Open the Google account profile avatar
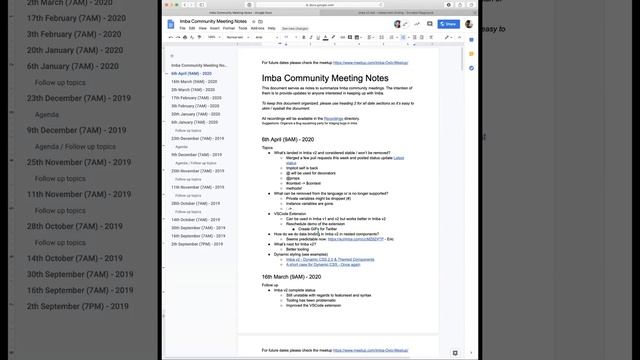Screen dimensions: 640x360 (x=469, y=24)
